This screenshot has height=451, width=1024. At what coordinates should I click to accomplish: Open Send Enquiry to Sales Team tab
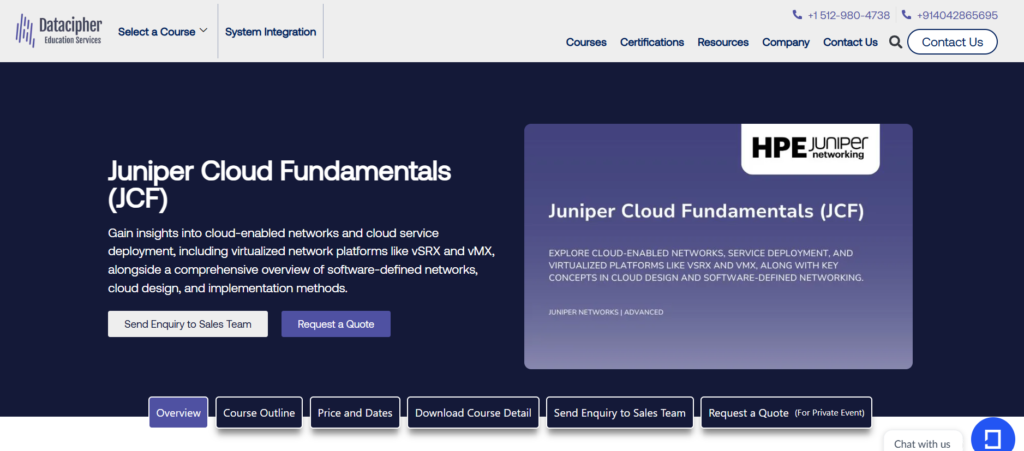pos(620,412)
